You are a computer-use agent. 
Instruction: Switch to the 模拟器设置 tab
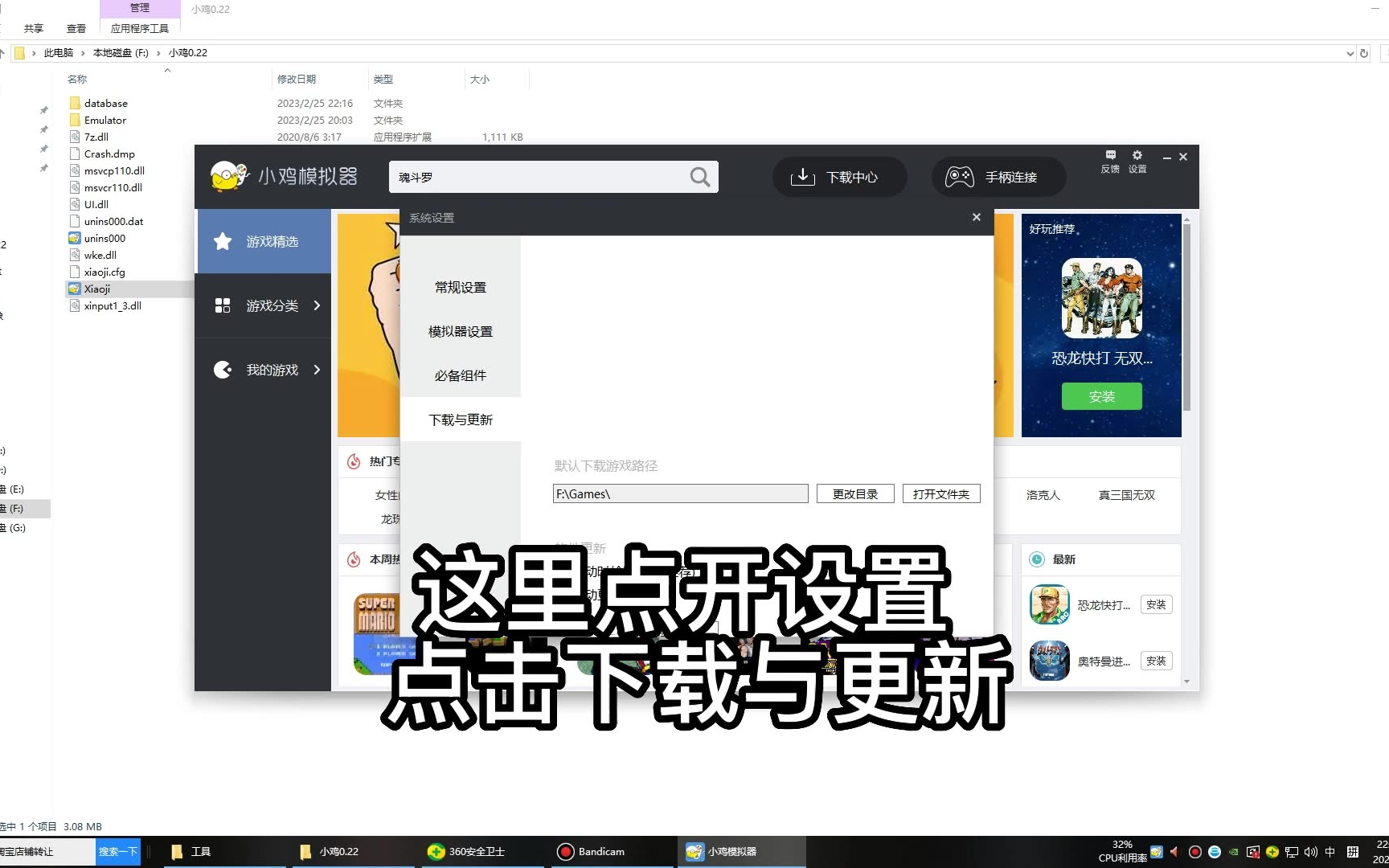pos(460,331)
